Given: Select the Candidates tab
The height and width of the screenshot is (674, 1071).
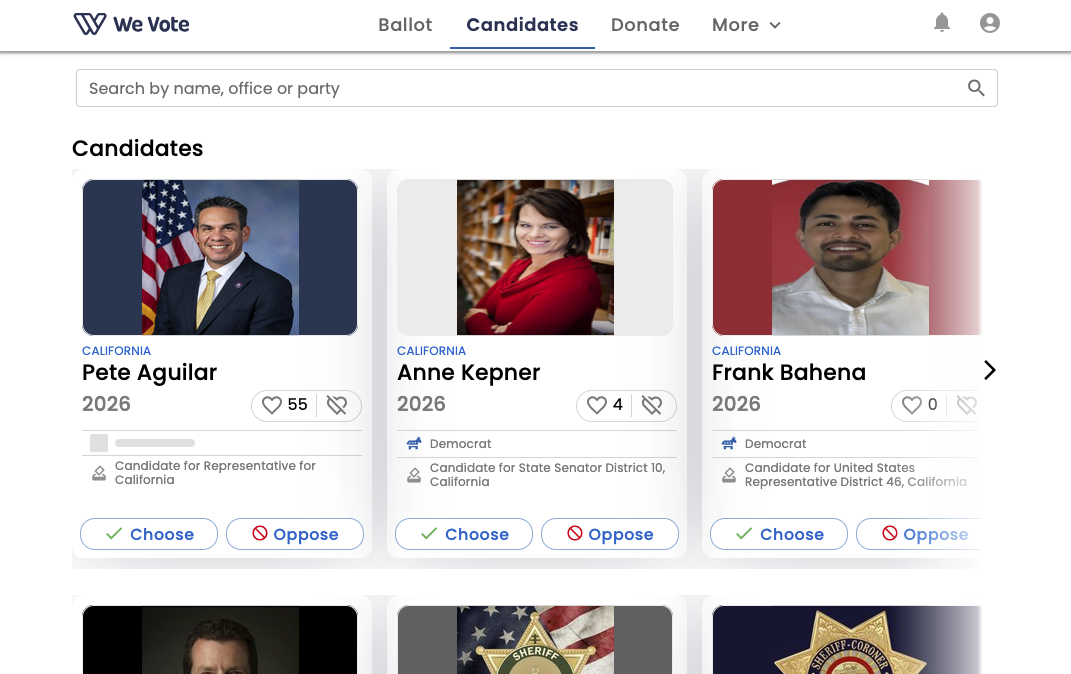Looking at the screenshot, I should tap(523, 25).
